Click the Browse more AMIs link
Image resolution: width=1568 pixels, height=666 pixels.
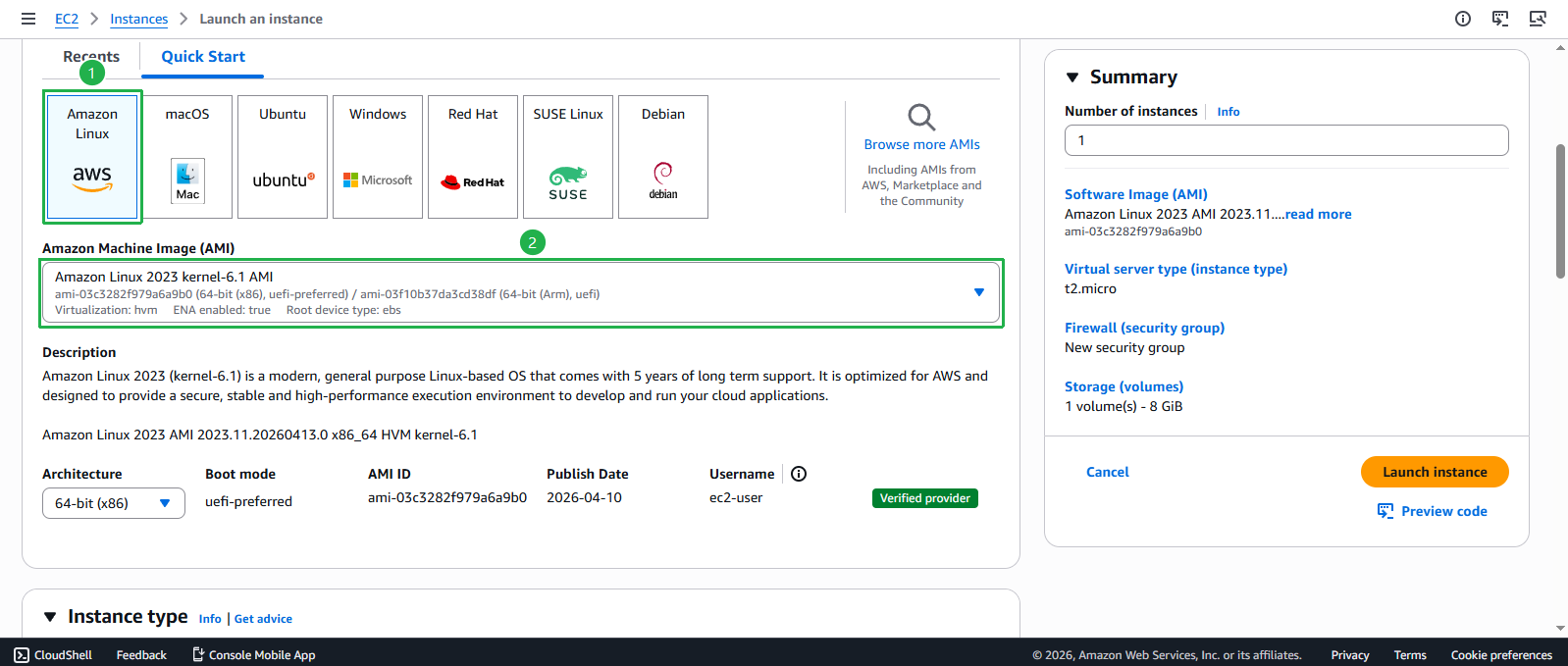921,144
